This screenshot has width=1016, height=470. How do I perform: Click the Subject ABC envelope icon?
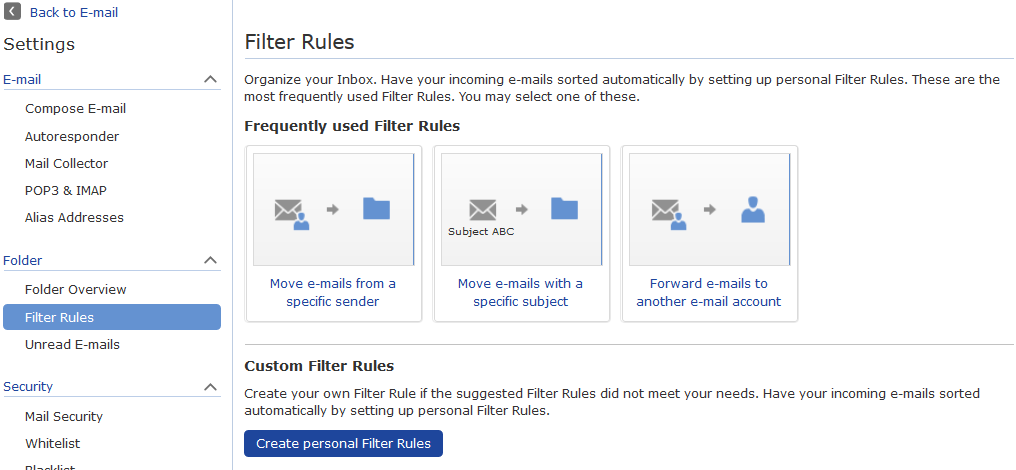(x=483, y=209)
